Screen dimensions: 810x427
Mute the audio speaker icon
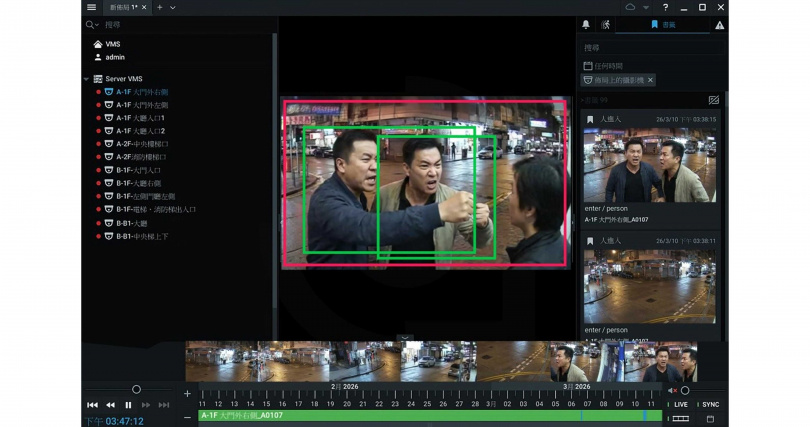coord(672,390)
